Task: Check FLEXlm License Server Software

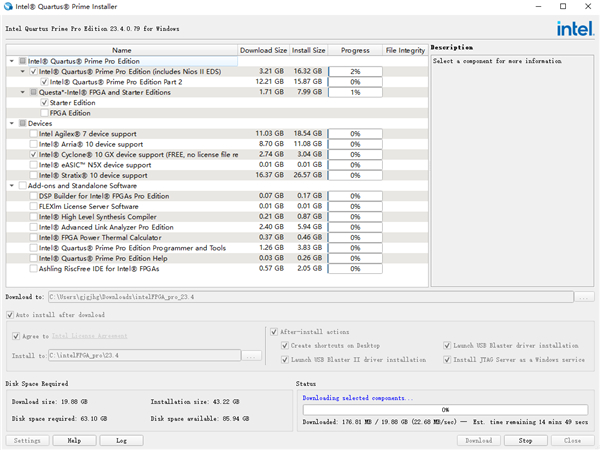Action: click(34, 206)
